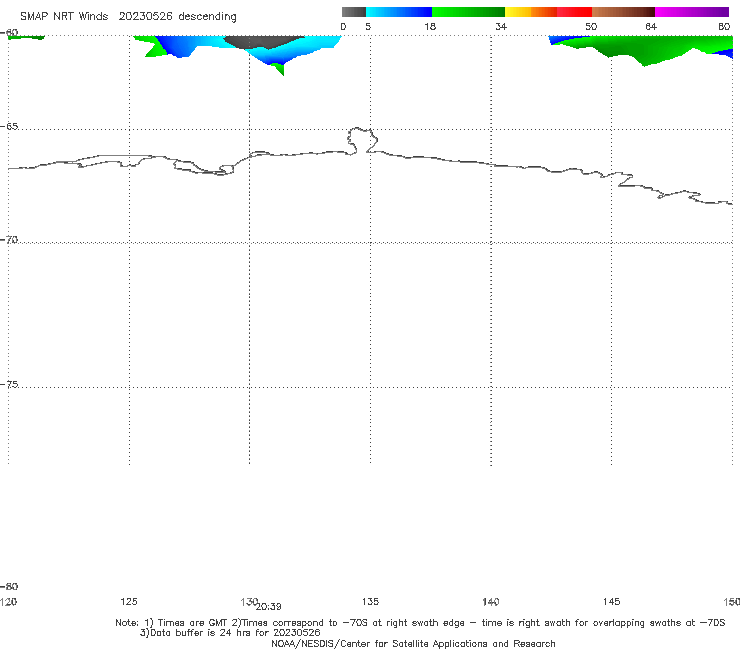Viewport: 740px width, 650px height.
Task: Pick the cyan-to-blue segment of the color bar
Action: tap(399, 12)
